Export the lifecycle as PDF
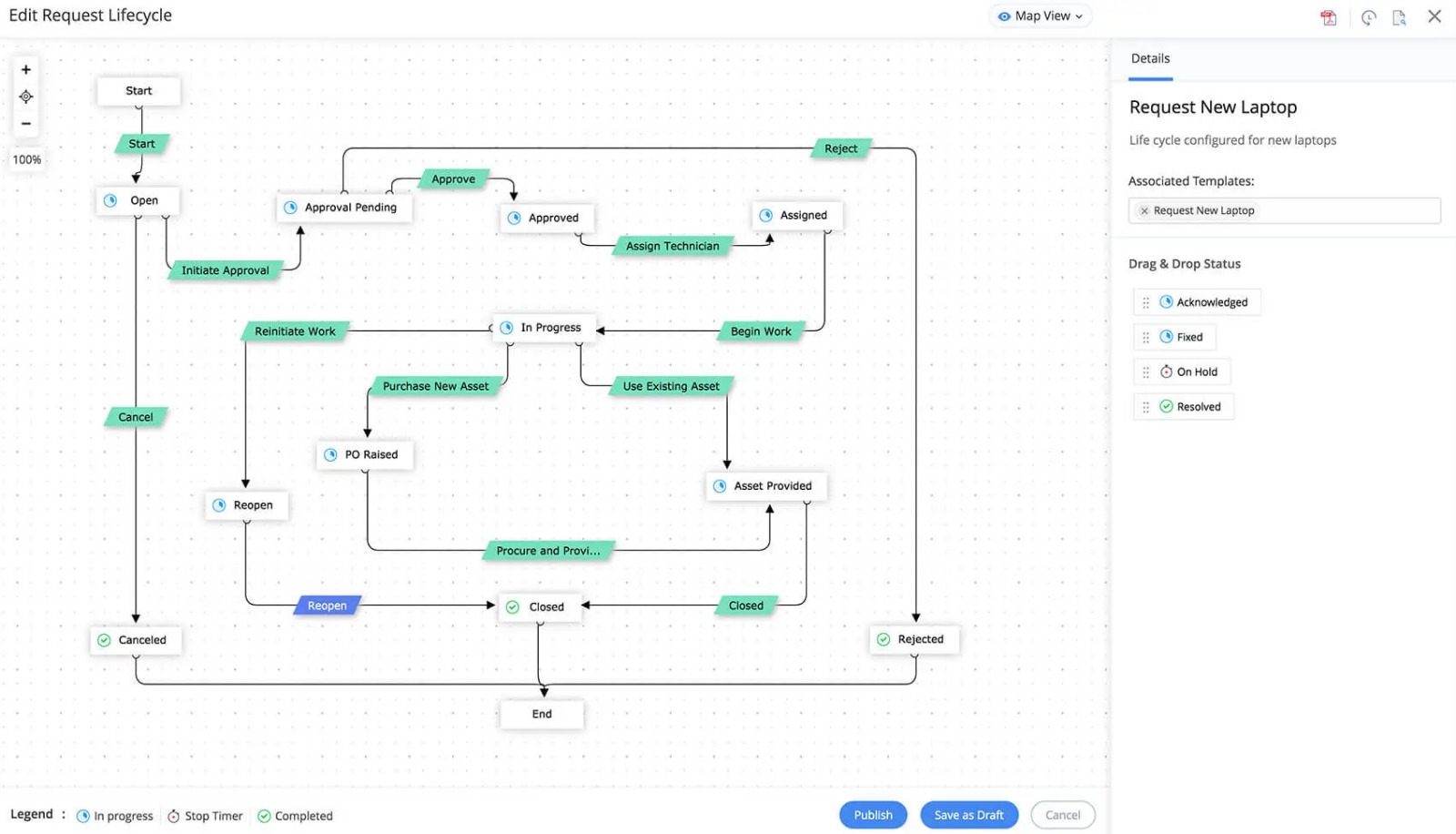The height and width of the screenshot is (834, 1456). 1329,17
